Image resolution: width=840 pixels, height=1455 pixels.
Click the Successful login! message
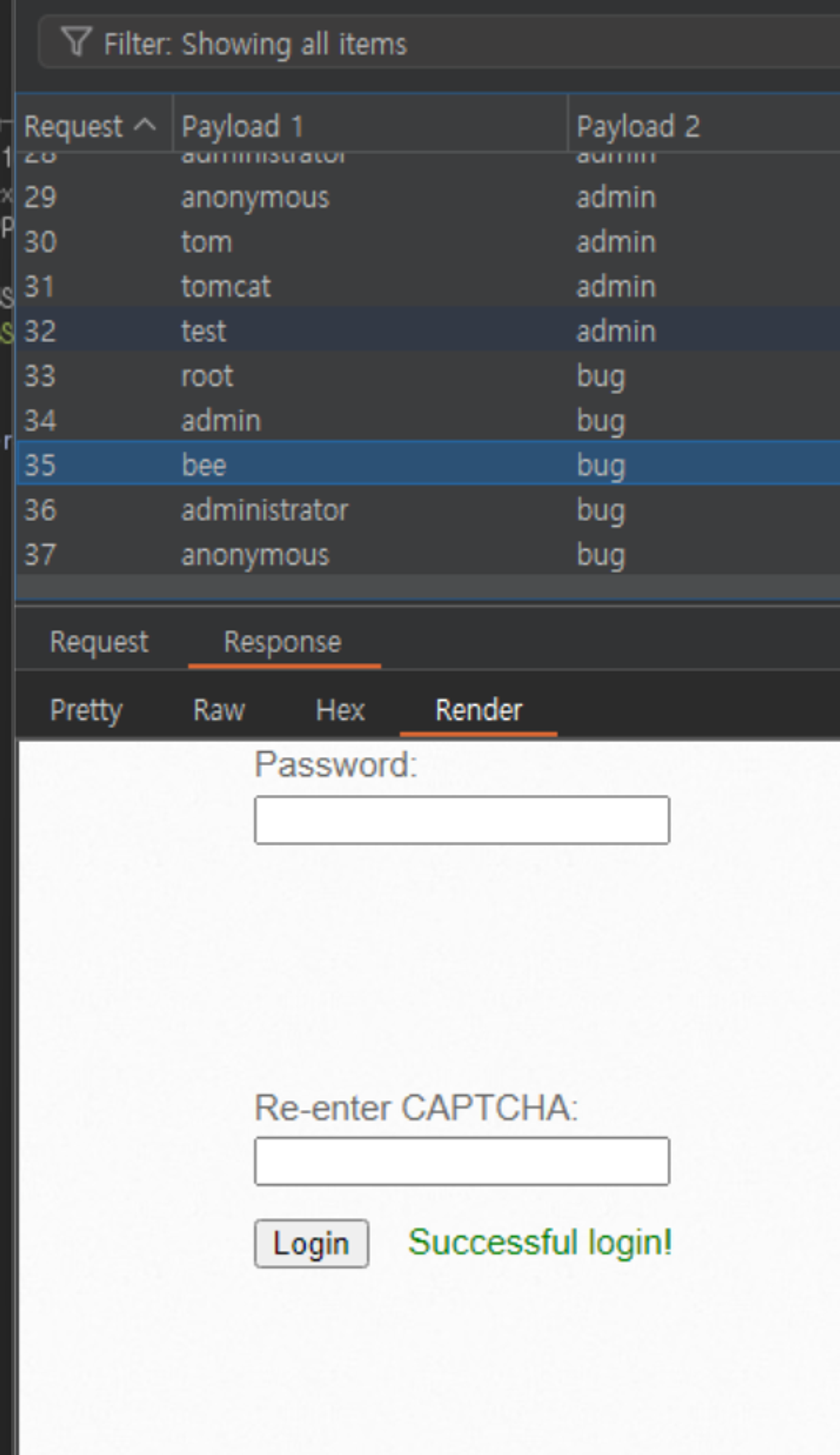point(540,1242)
